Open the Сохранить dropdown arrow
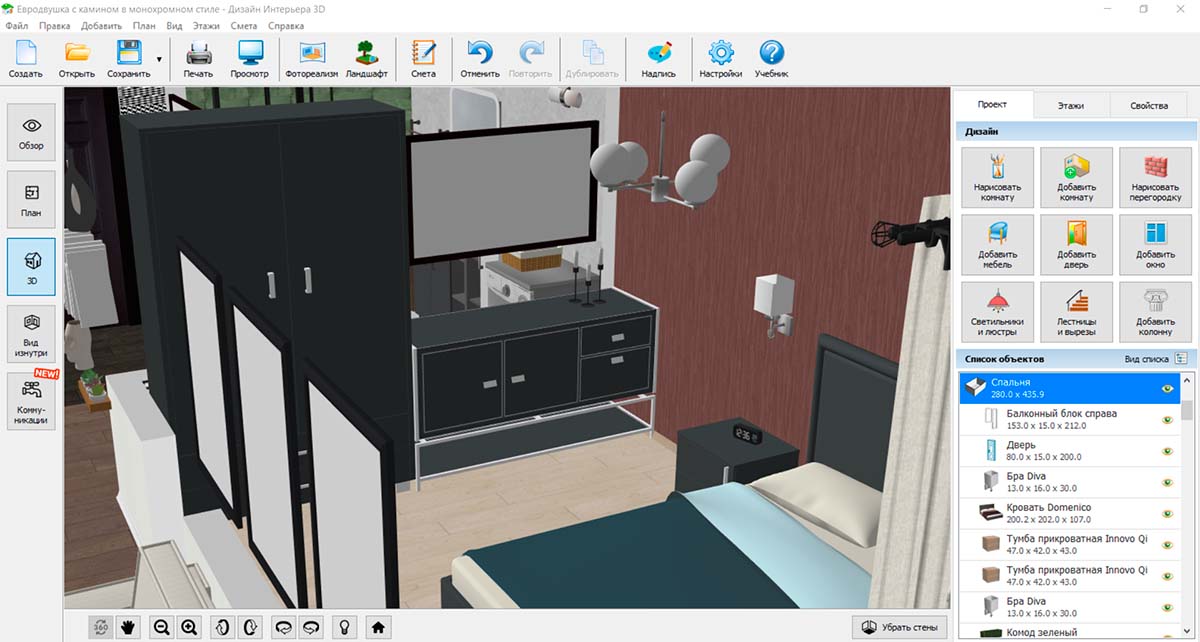Viewport: 1200px width, 642px height. 158,60
